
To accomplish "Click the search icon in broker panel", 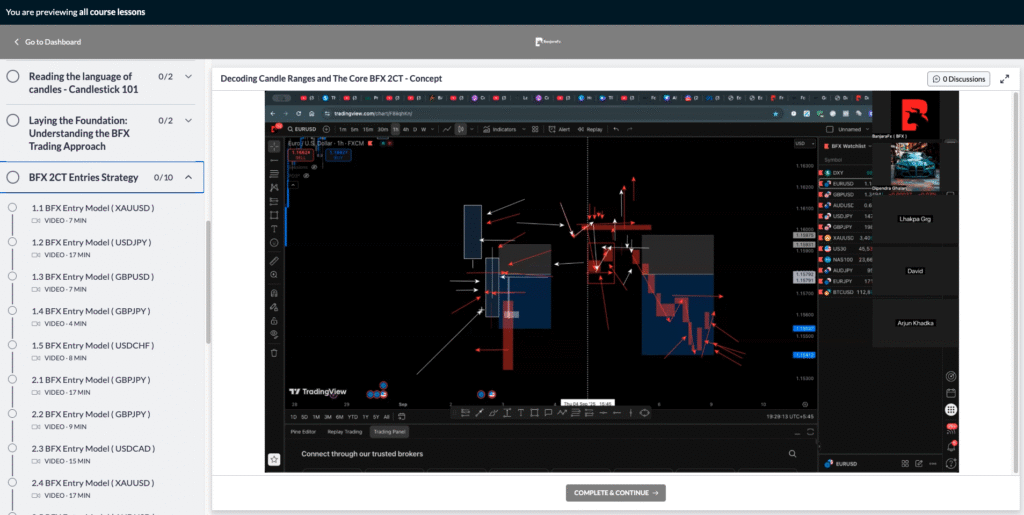I will pos(792,453).
